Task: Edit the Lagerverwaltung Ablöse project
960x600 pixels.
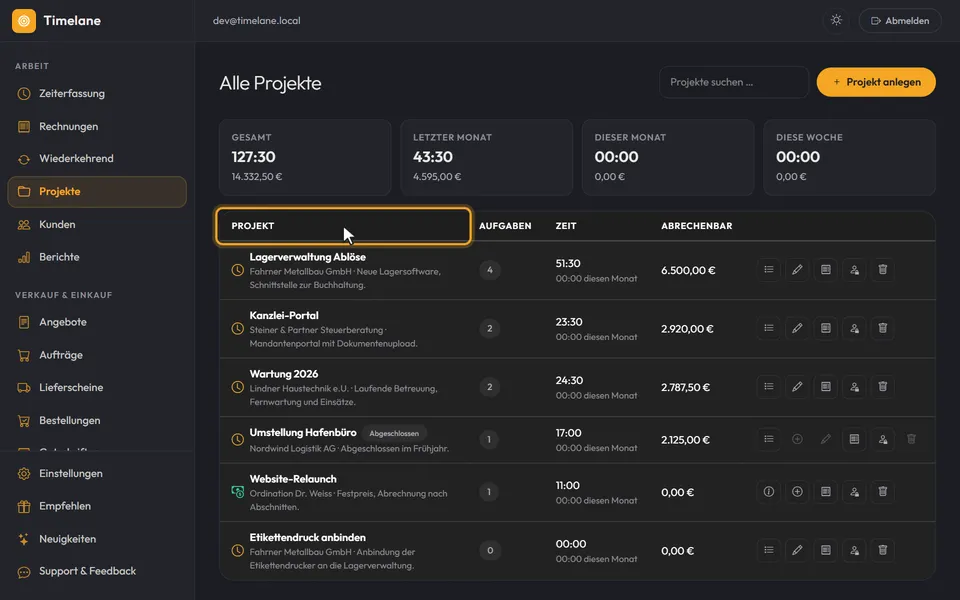Action: (797, 269)
